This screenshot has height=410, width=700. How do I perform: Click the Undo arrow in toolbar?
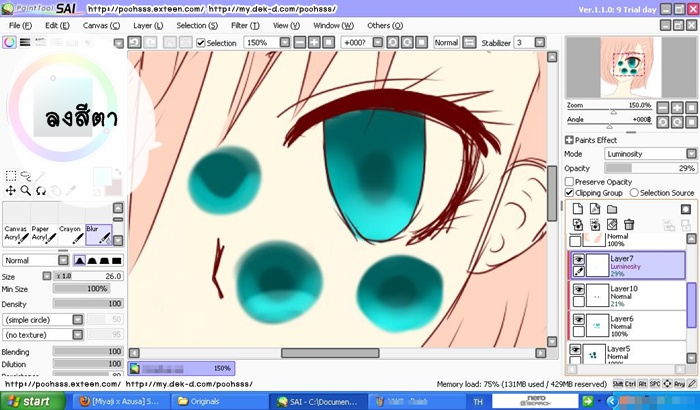click(x=134, y=42)
